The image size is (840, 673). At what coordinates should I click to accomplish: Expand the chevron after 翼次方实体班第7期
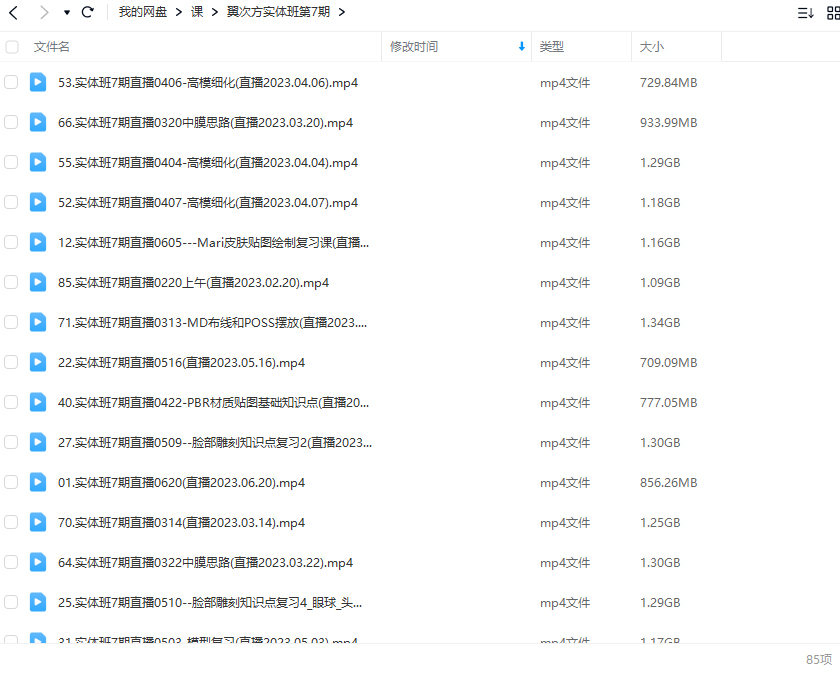tap(342, 12)
